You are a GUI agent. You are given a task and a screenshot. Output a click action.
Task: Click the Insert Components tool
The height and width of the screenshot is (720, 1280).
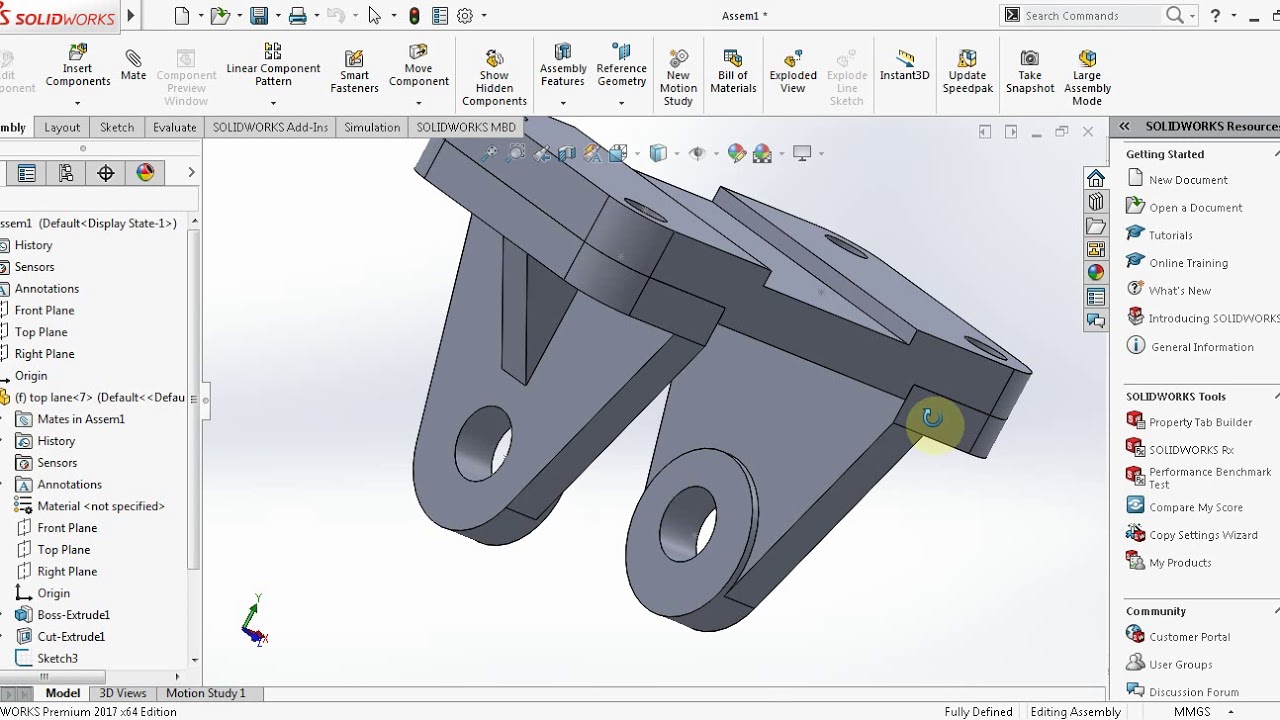point(77,67)
